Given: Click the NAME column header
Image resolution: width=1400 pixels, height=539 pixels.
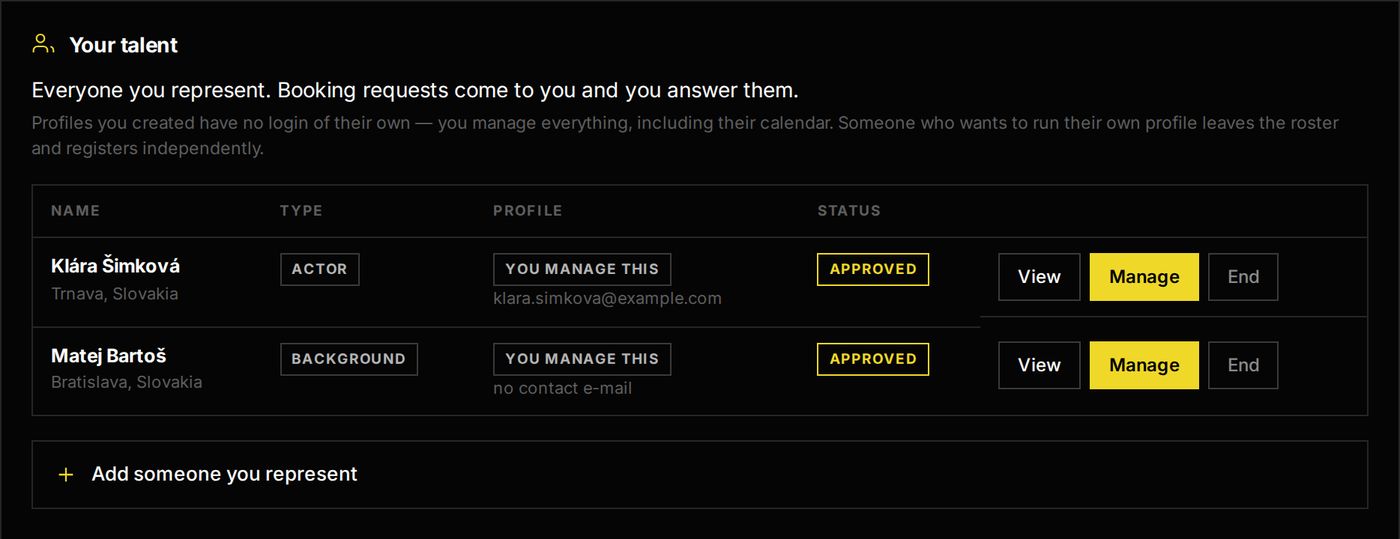Looking at the screenshot, I should [76, 211].
